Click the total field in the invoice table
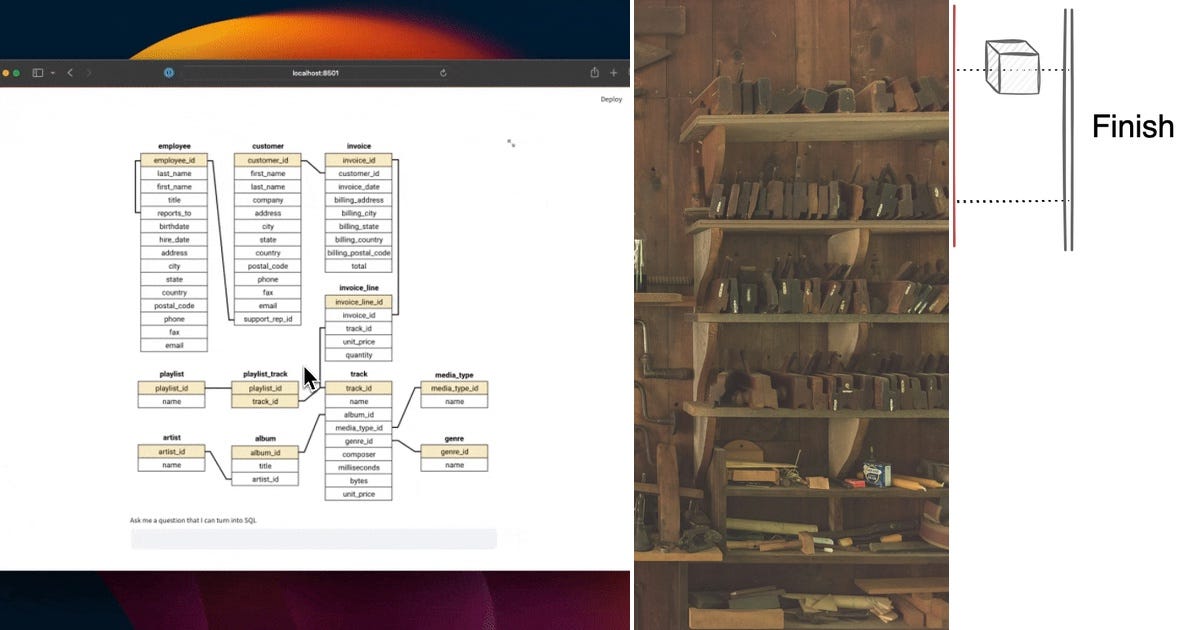 [358, 266]
